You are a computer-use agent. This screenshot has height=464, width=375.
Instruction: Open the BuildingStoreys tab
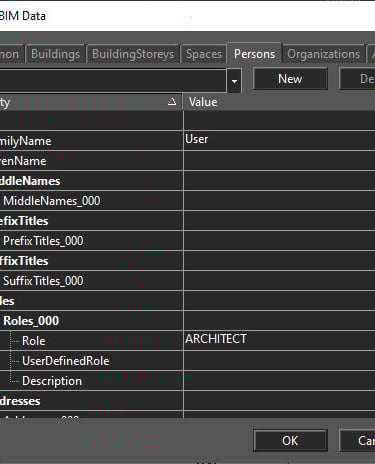click(133, 54)
